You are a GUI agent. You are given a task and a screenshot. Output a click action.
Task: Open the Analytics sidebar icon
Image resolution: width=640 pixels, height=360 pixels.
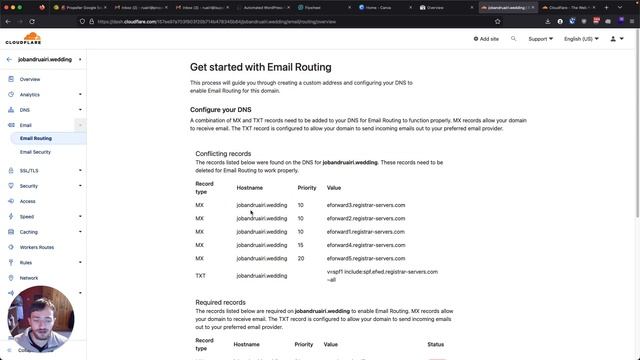[11, 94]
